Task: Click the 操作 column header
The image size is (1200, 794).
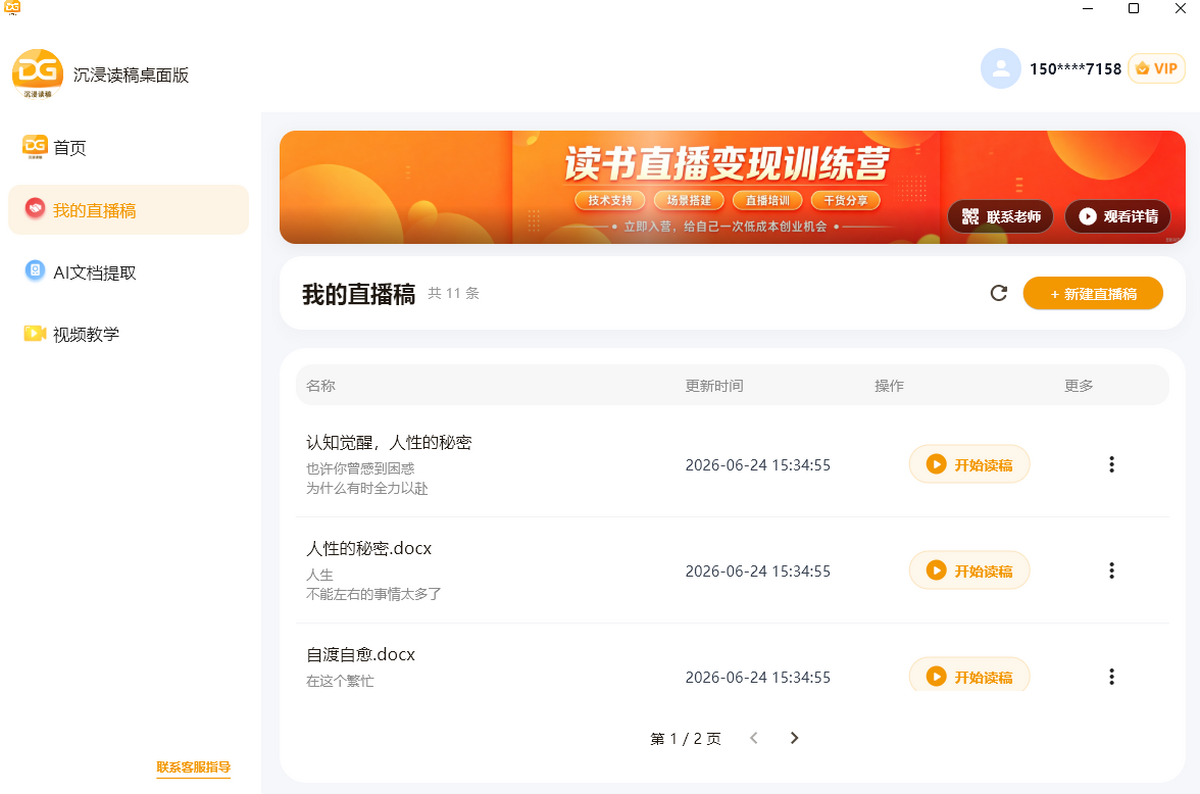Action: coord(889,385)
